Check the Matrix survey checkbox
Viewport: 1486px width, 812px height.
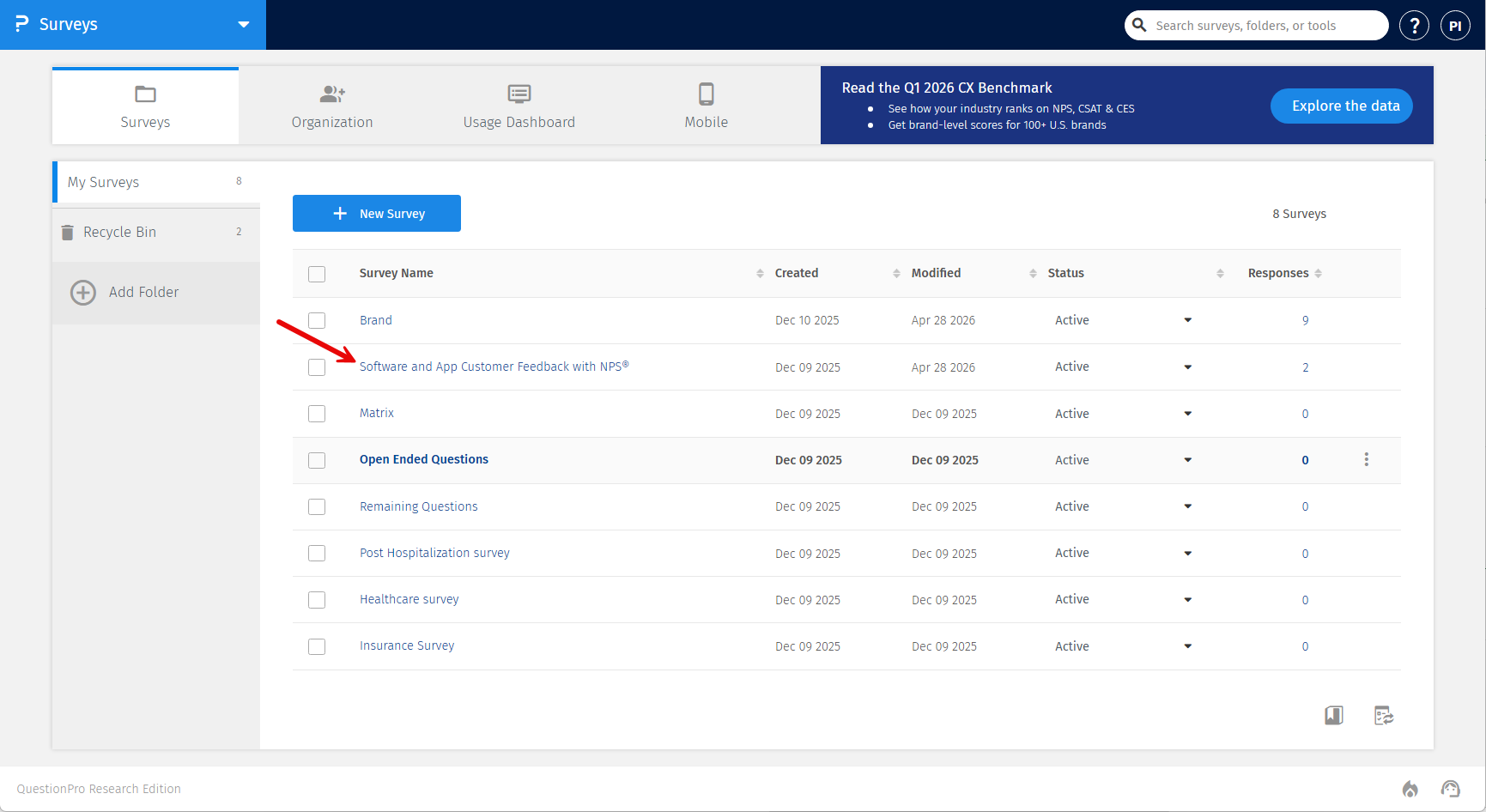(317, 414)
